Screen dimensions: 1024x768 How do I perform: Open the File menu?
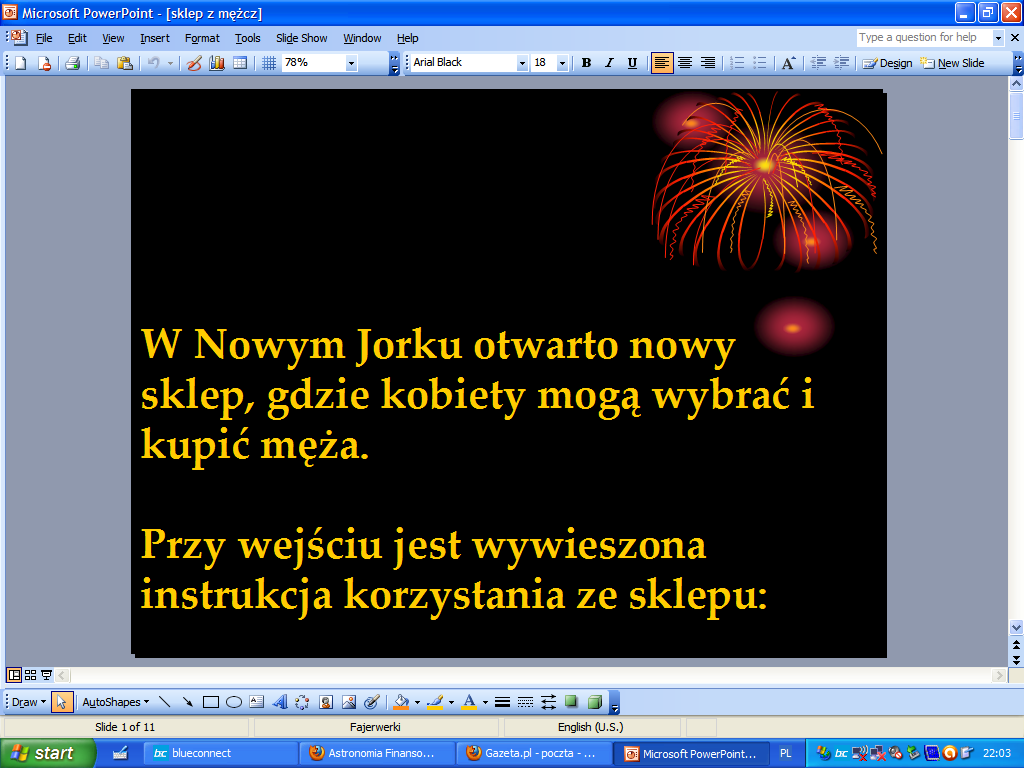[x=44, y=38]
